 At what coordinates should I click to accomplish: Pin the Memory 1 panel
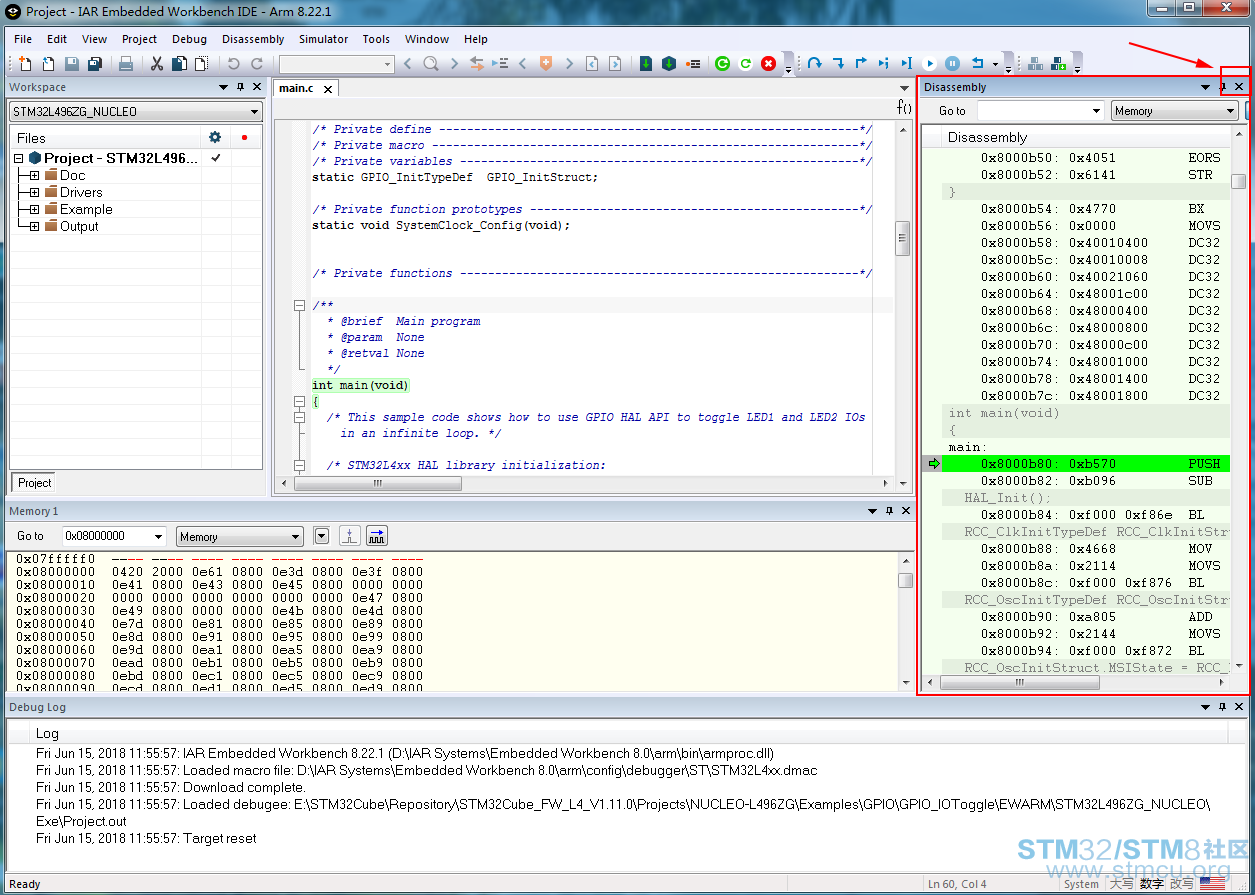coord(889,511)
